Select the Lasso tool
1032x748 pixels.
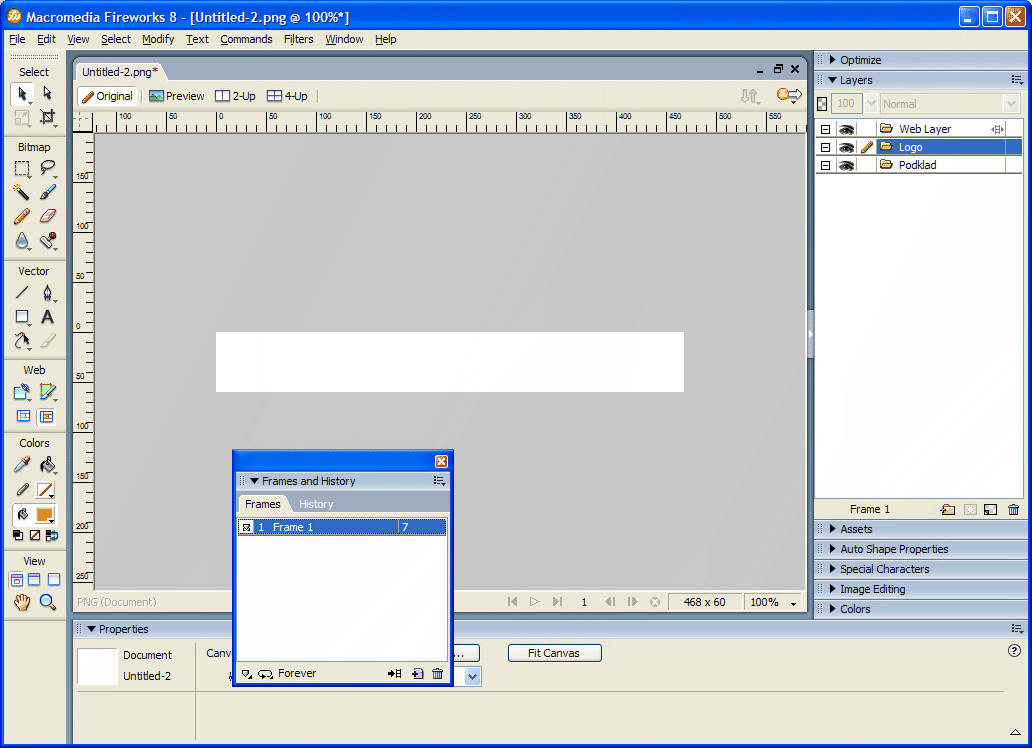pos(47,169)
